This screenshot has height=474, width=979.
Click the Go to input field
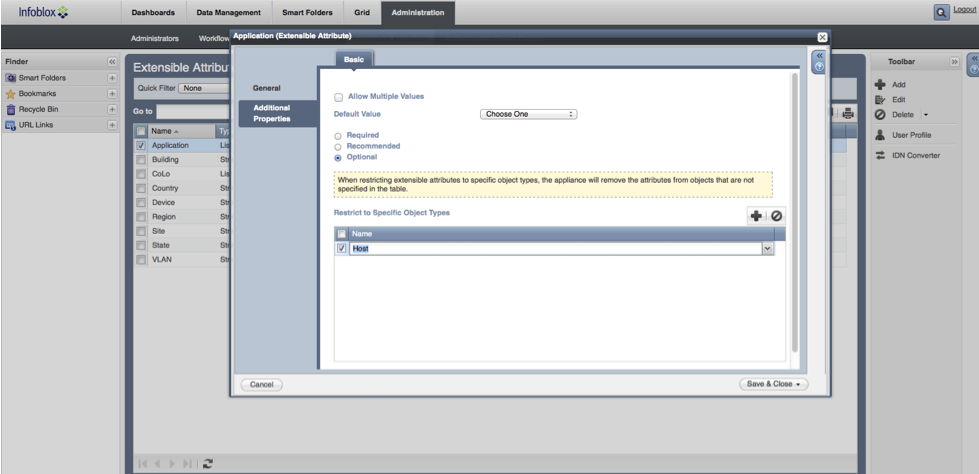click(194, 111)
